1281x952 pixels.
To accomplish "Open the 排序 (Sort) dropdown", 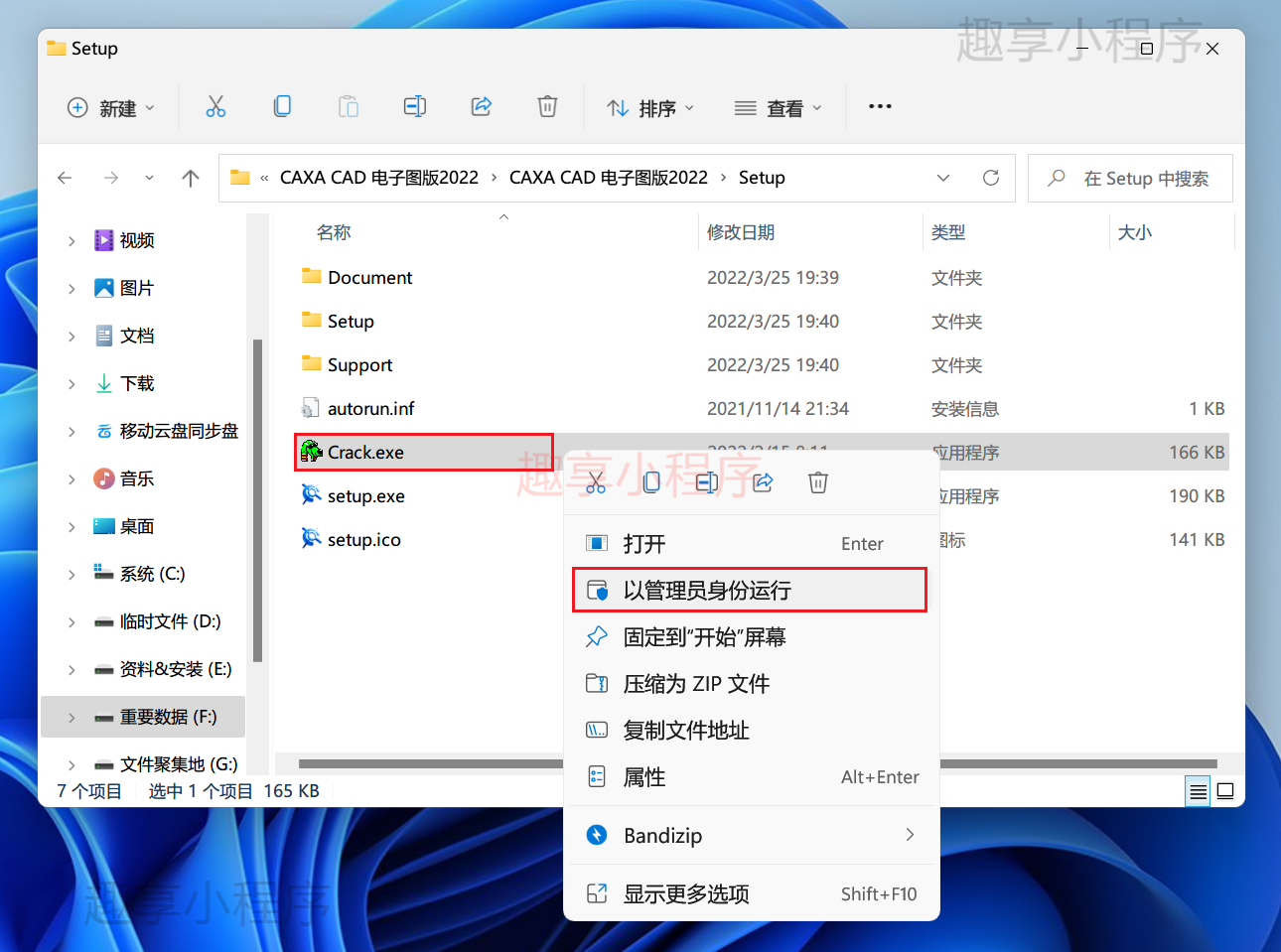I will click(650, 107).
